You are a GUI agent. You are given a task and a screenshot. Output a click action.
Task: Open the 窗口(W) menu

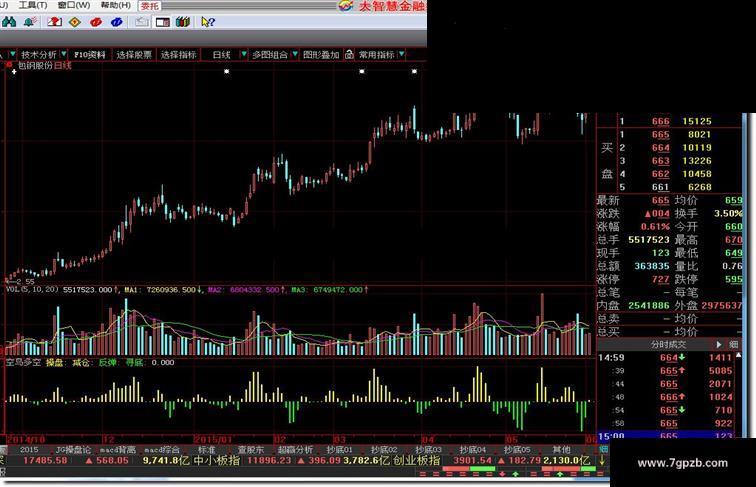click(74, 5)
